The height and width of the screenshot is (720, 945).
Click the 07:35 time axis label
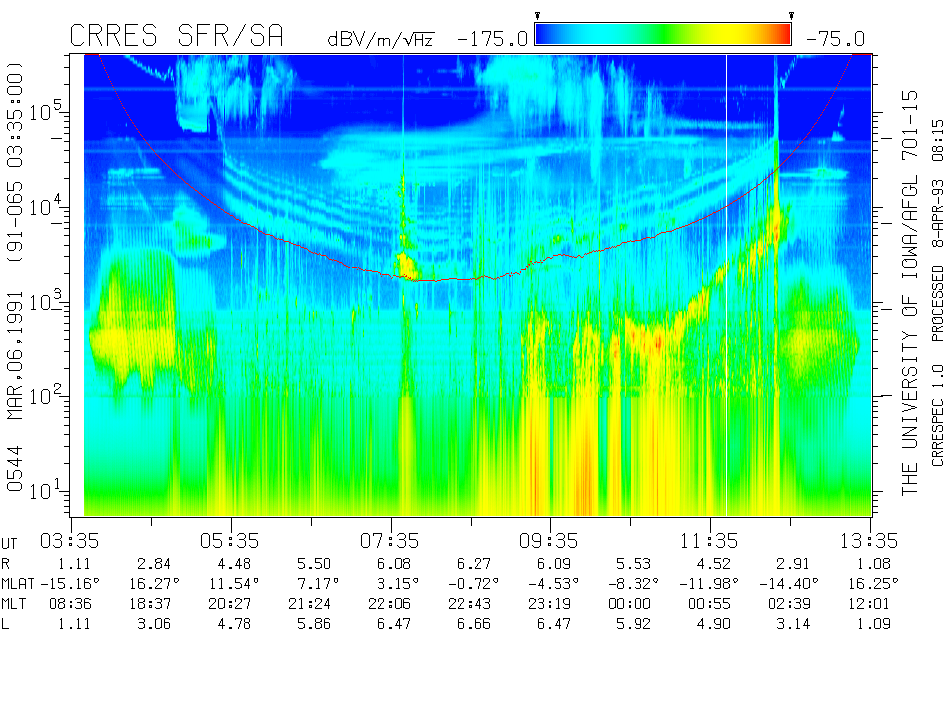pos(391,540)
